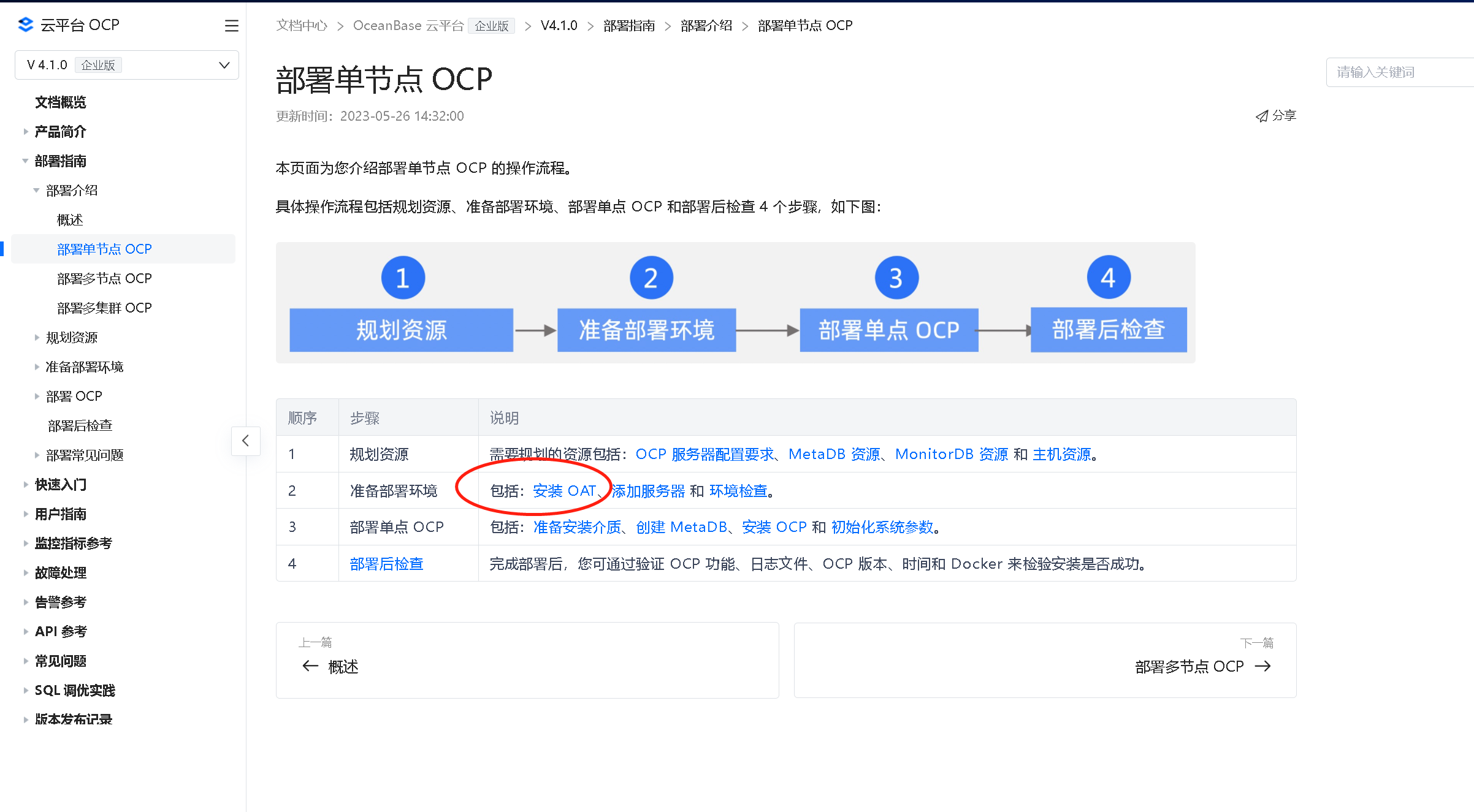Expand the 快速入门 section arrow
This screenshot has height=812, width=1474.
pos(26,485)
